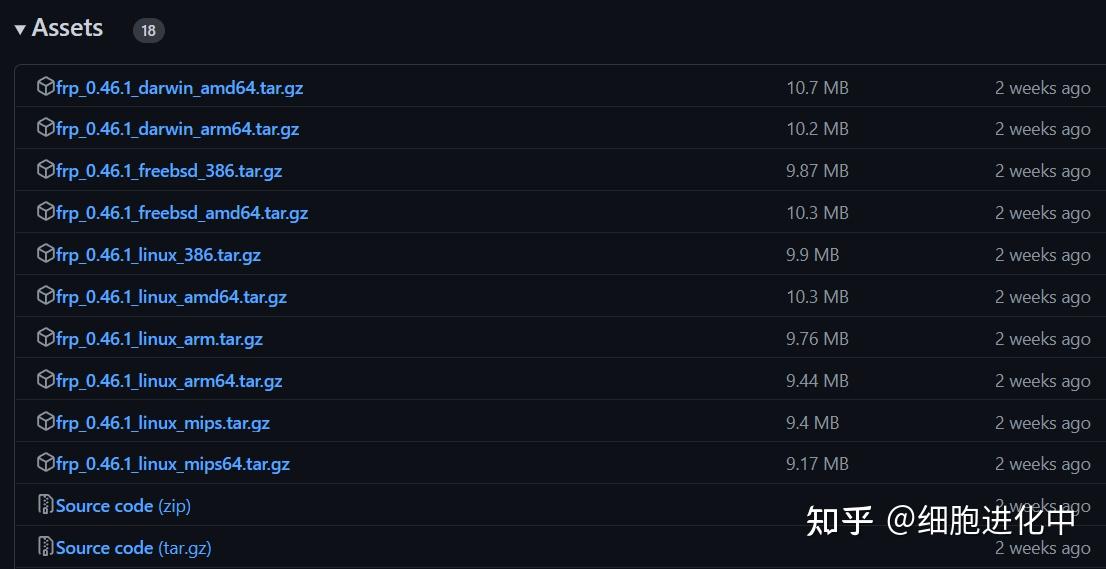Click the 2 weeks ago timestamp for darwin_amd64
Screen dimensions: 1106x569
click(1043, 88)
